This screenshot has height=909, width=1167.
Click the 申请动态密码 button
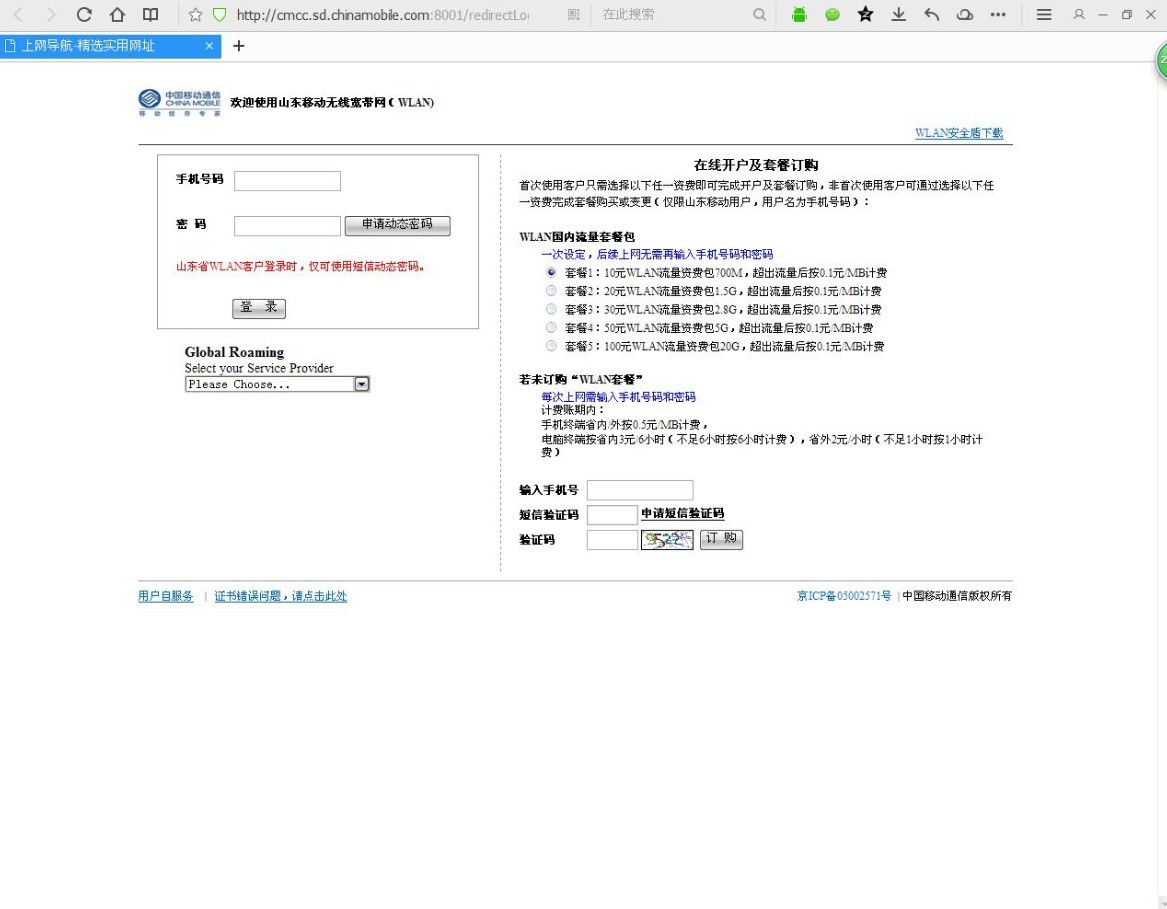tap(397, 225)
